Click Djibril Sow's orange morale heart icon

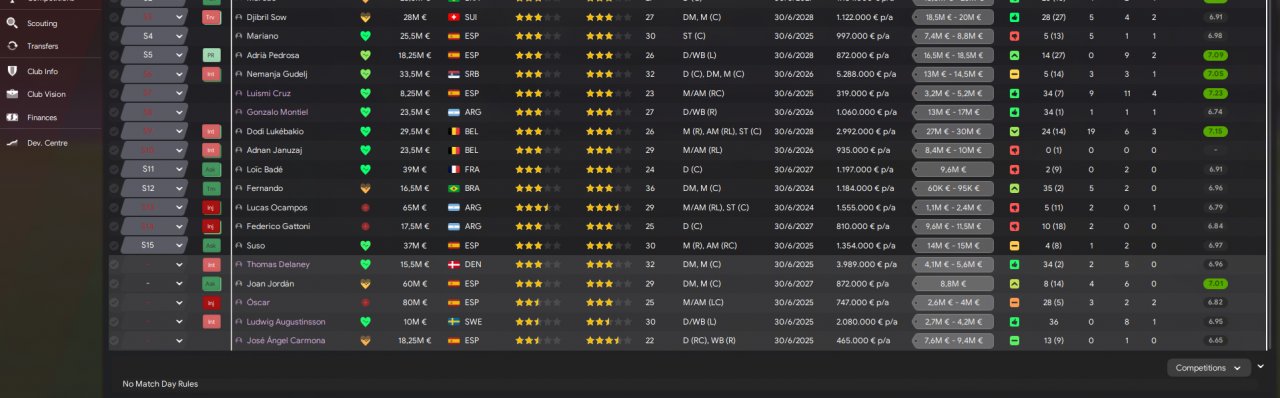pyautogui.click(x=365, y=17)
